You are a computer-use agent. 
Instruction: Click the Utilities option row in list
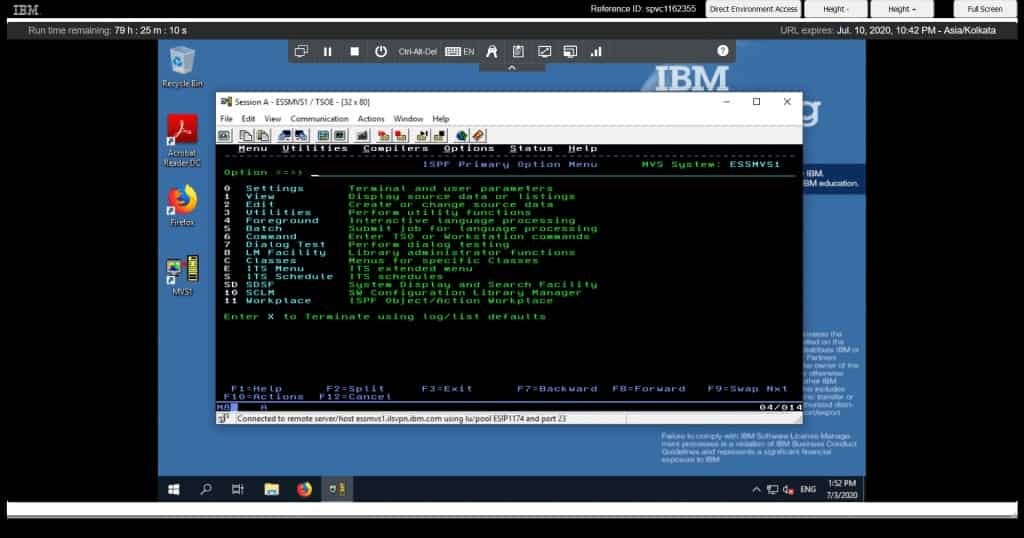pos(377,213)
